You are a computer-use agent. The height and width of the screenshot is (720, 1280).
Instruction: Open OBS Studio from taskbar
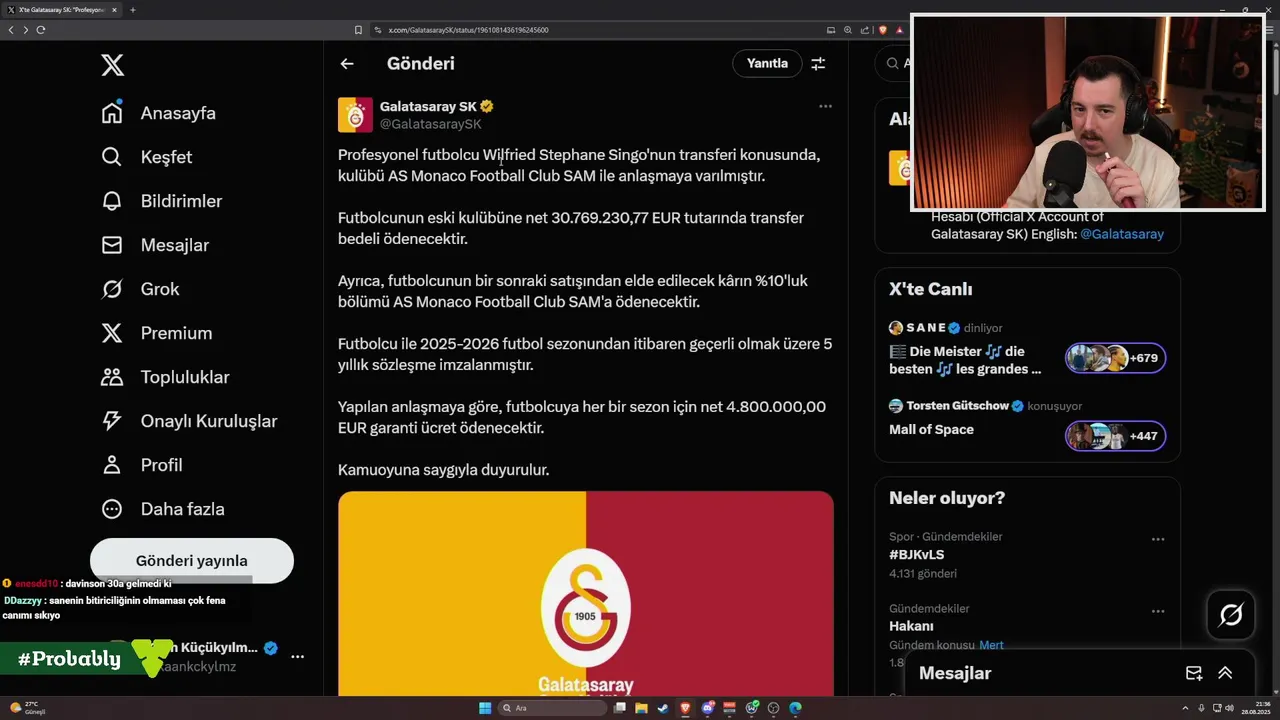774,708
